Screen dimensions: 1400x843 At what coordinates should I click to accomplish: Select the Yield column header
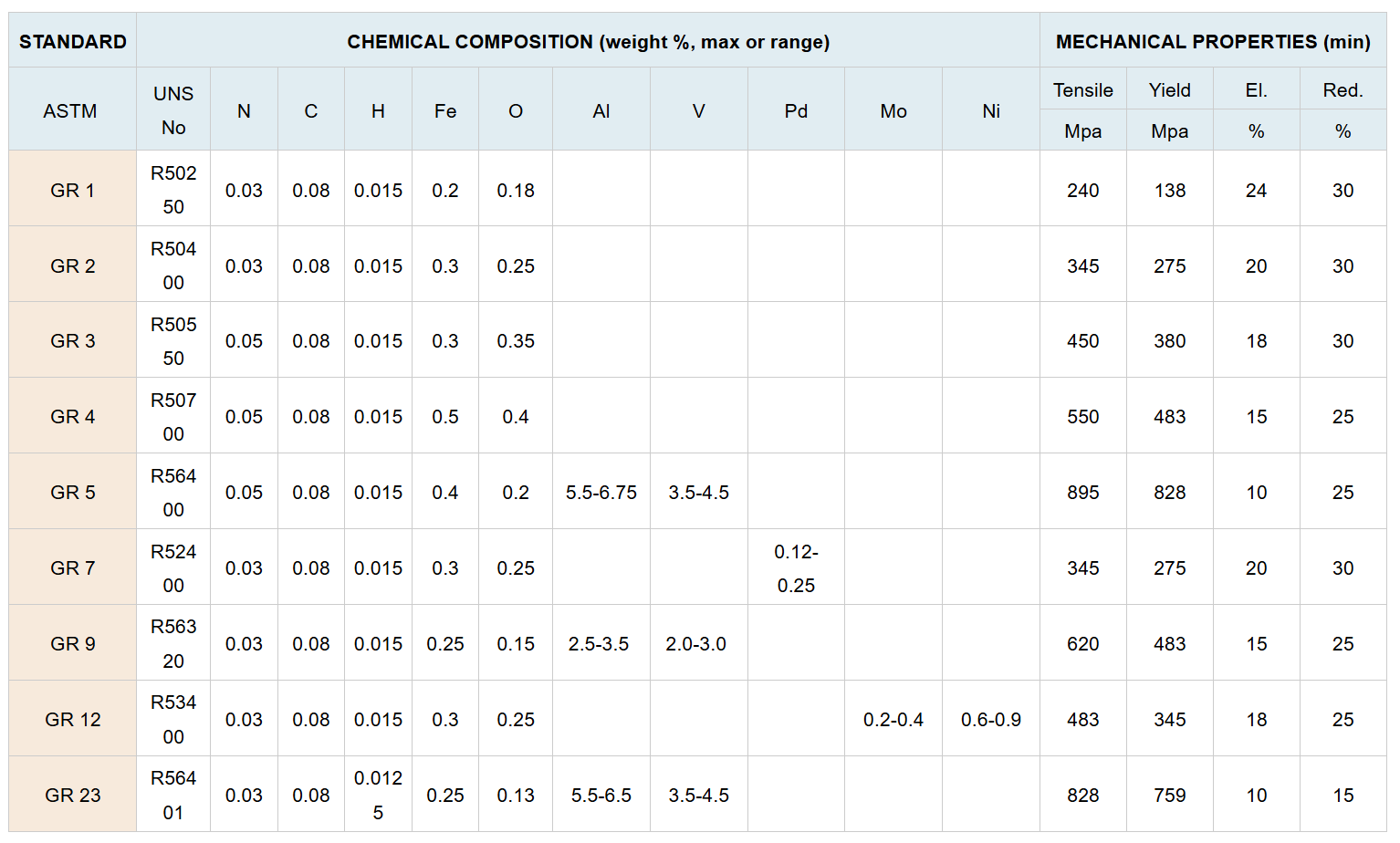coord(1170,89)
